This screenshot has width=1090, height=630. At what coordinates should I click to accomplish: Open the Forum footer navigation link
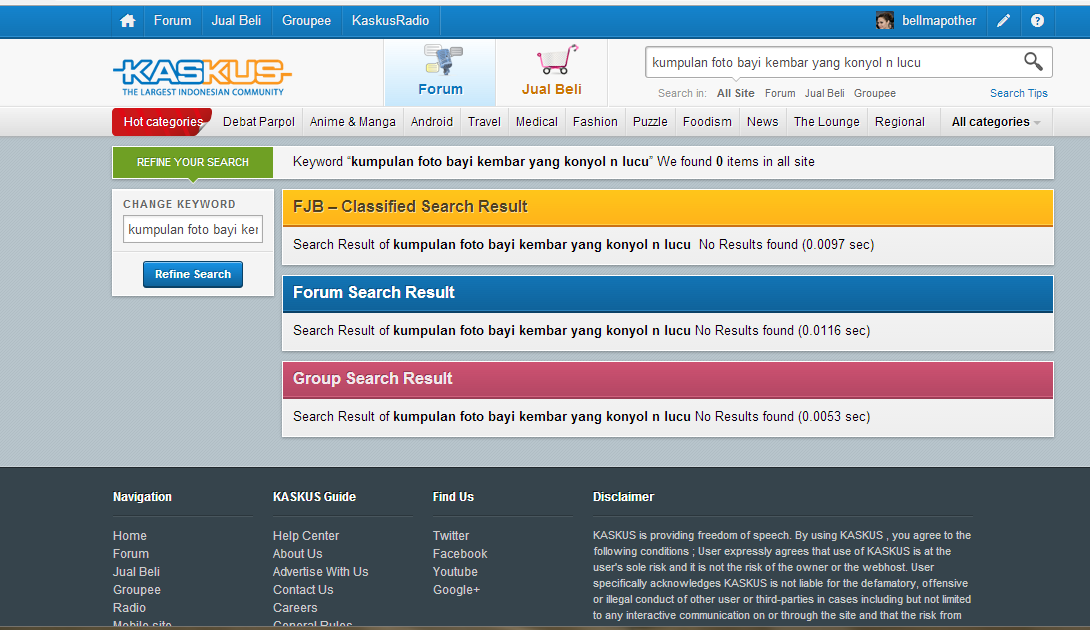tap(131, 554)
